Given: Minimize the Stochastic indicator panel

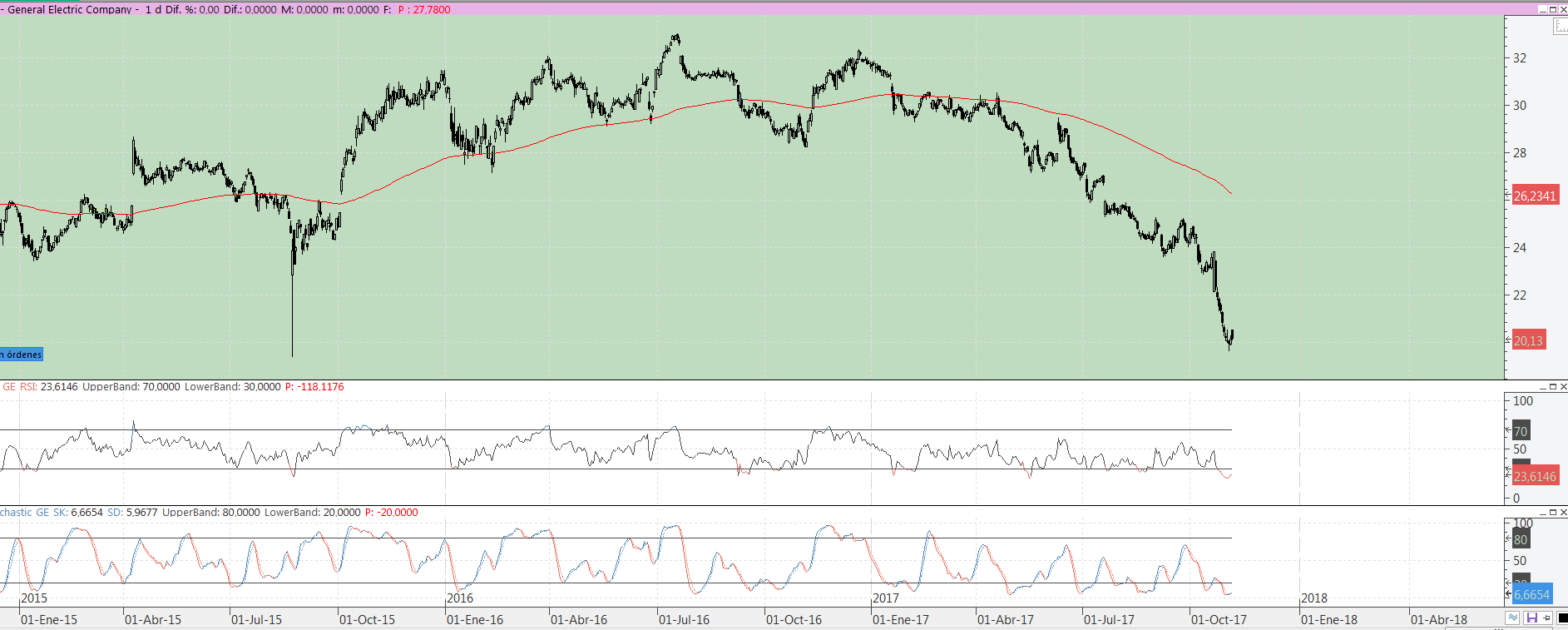Looking at the screenshot, I should [x=1543, y=513].
